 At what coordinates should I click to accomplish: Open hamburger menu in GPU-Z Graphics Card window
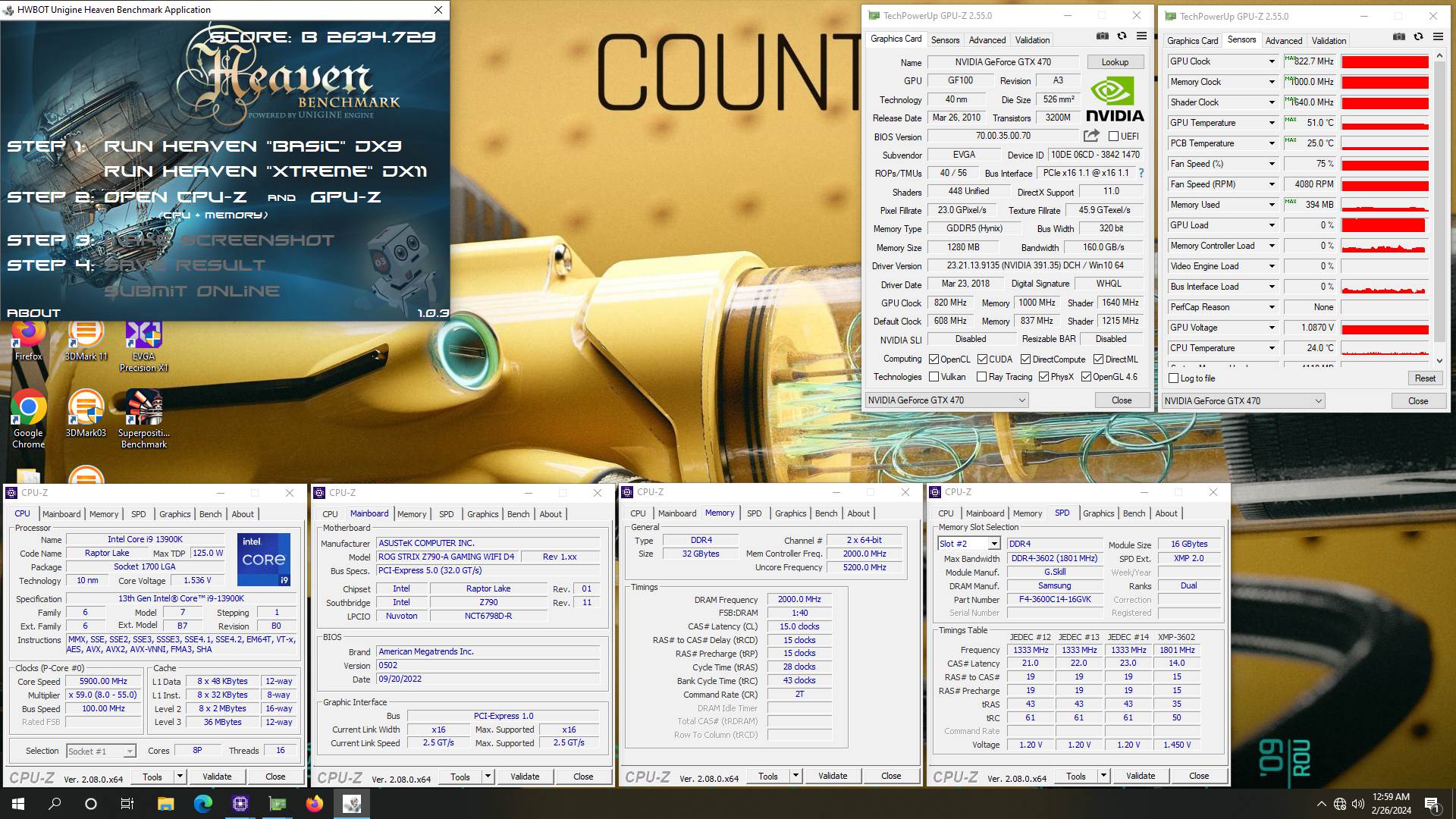[1141, 36]
